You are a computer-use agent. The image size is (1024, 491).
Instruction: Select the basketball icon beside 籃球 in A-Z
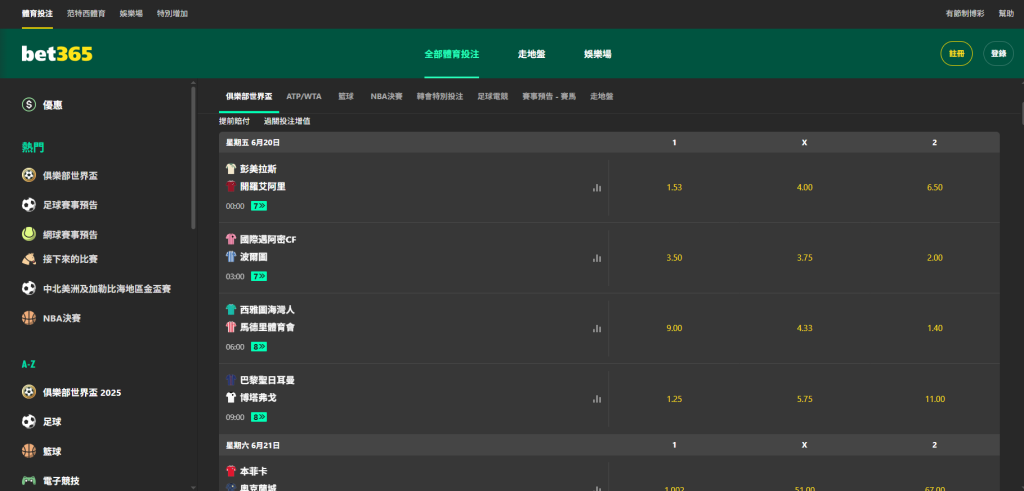[29, 451]
